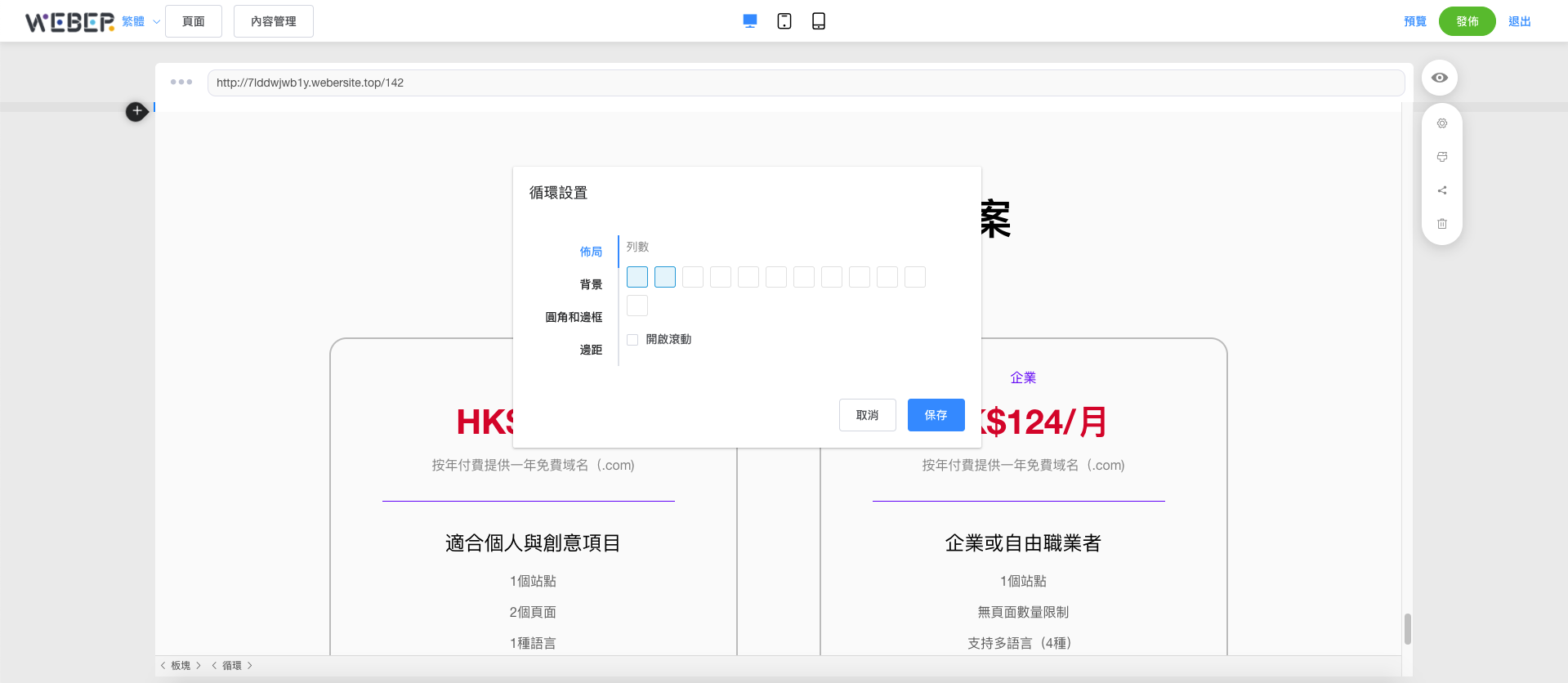Click 1種語言 feature line

(533, 643)
